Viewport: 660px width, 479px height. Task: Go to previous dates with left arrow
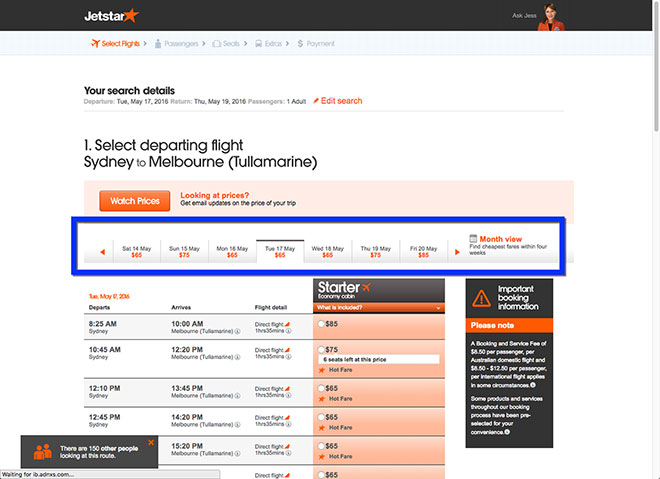[x=102, y=252]
